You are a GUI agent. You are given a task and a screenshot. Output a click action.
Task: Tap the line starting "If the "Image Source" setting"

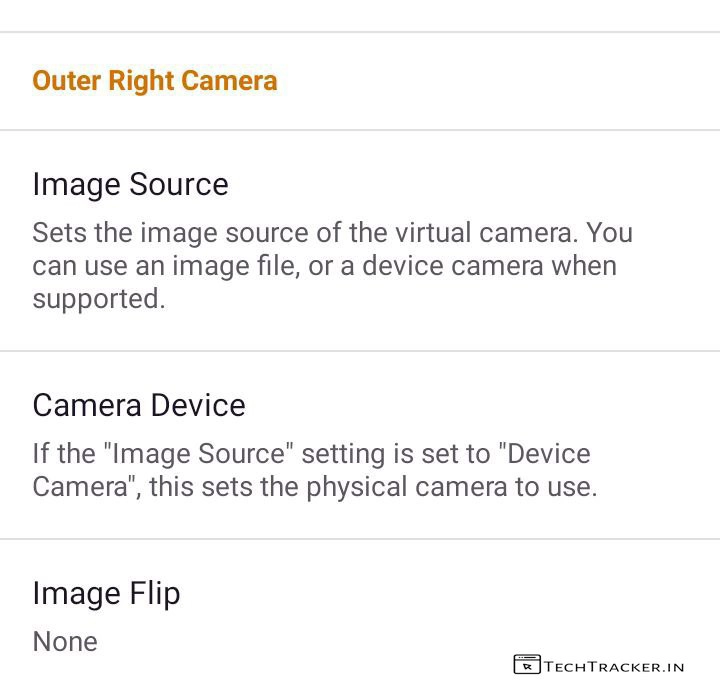311,453
